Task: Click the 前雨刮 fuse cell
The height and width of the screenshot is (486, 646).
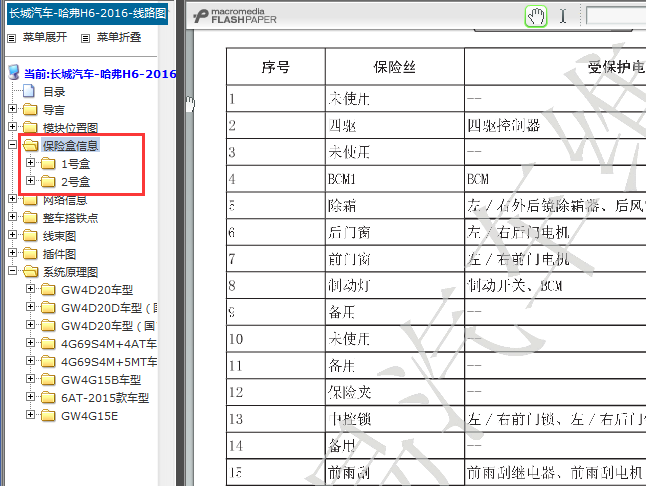Action: pos(394,472)
